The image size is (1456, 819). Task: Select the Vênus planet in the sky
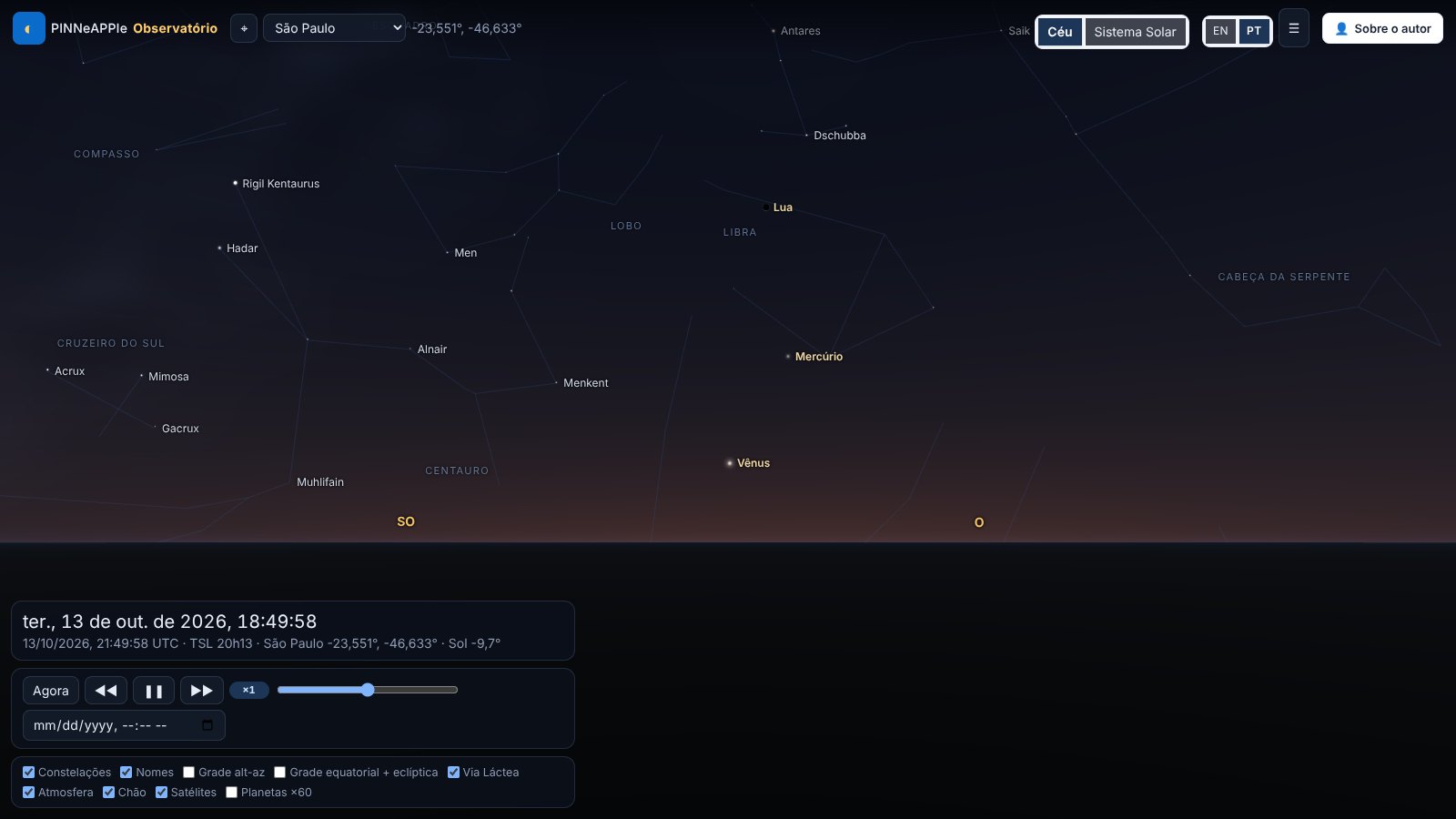(729, 463)
